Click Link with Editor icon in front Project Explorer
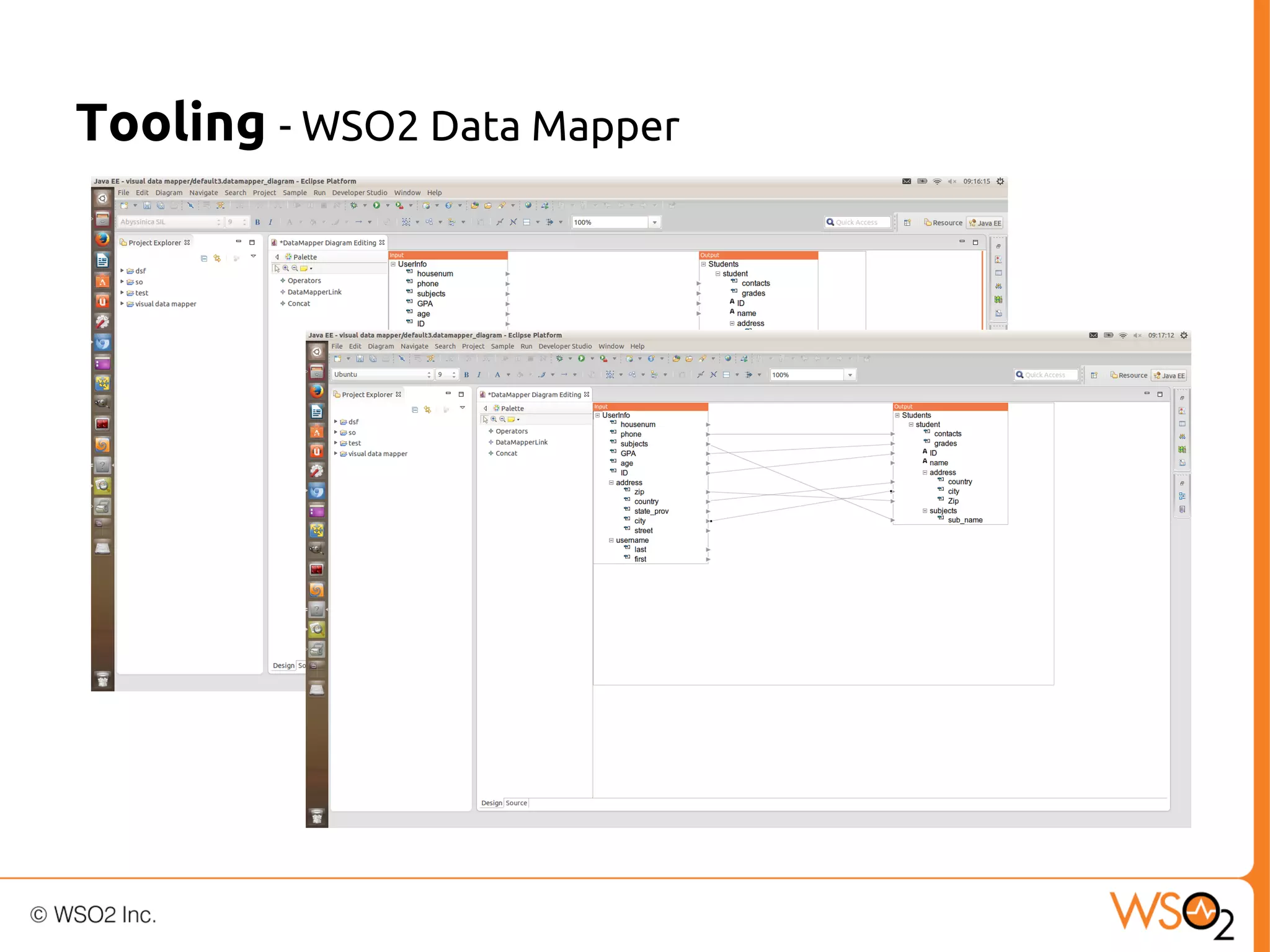The image size is (1270, 952). (427, 409)
